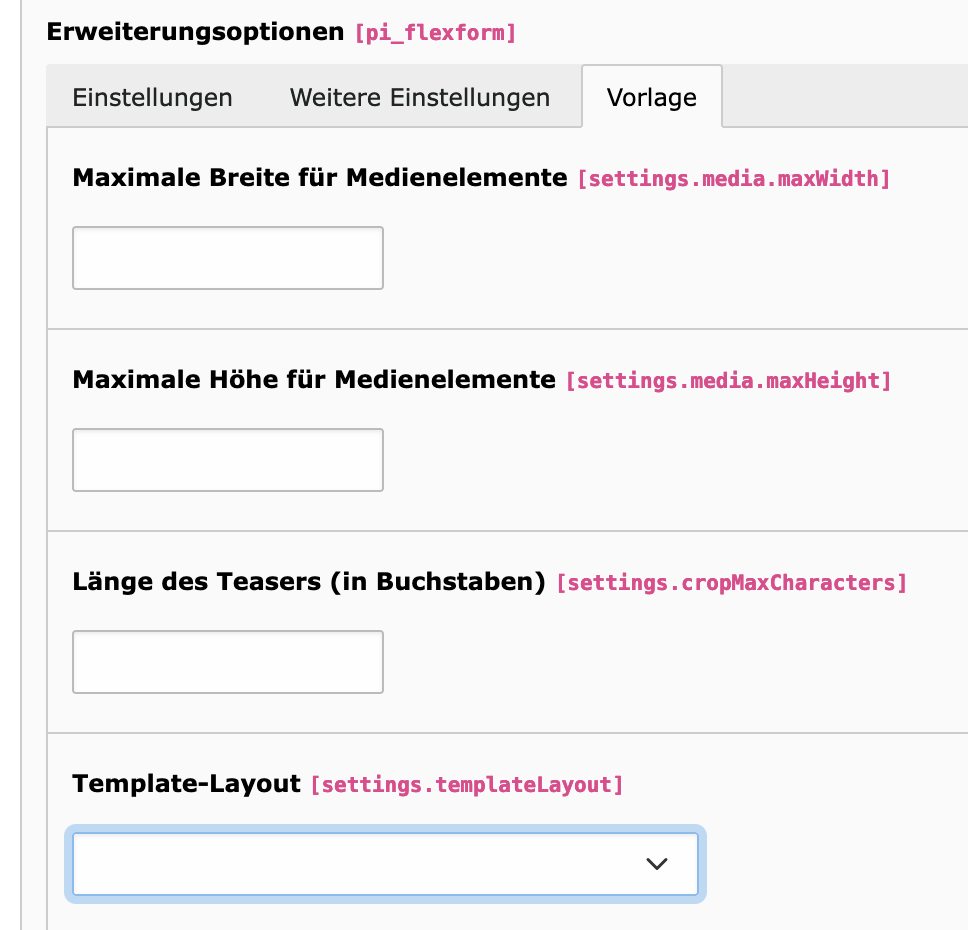
Task: Click the [settings.media.maxWidth] field tag
Action: click(733, 179)
